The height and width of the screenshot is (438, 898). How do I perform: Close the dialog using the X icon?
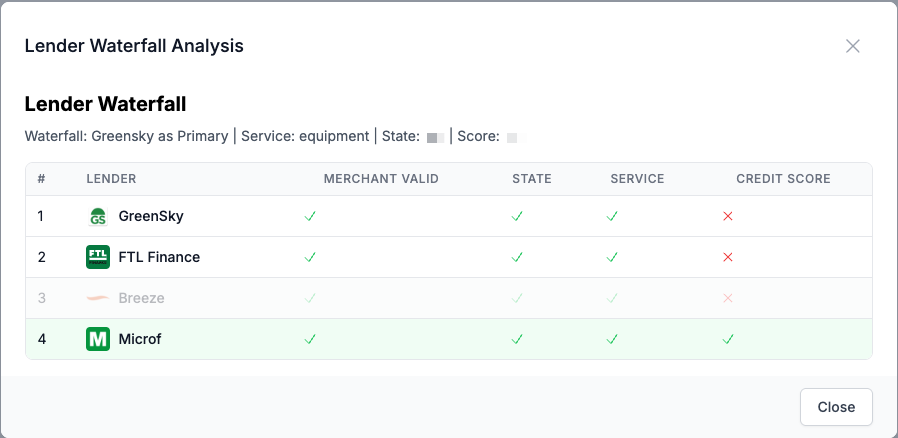(x=853, y=46)
